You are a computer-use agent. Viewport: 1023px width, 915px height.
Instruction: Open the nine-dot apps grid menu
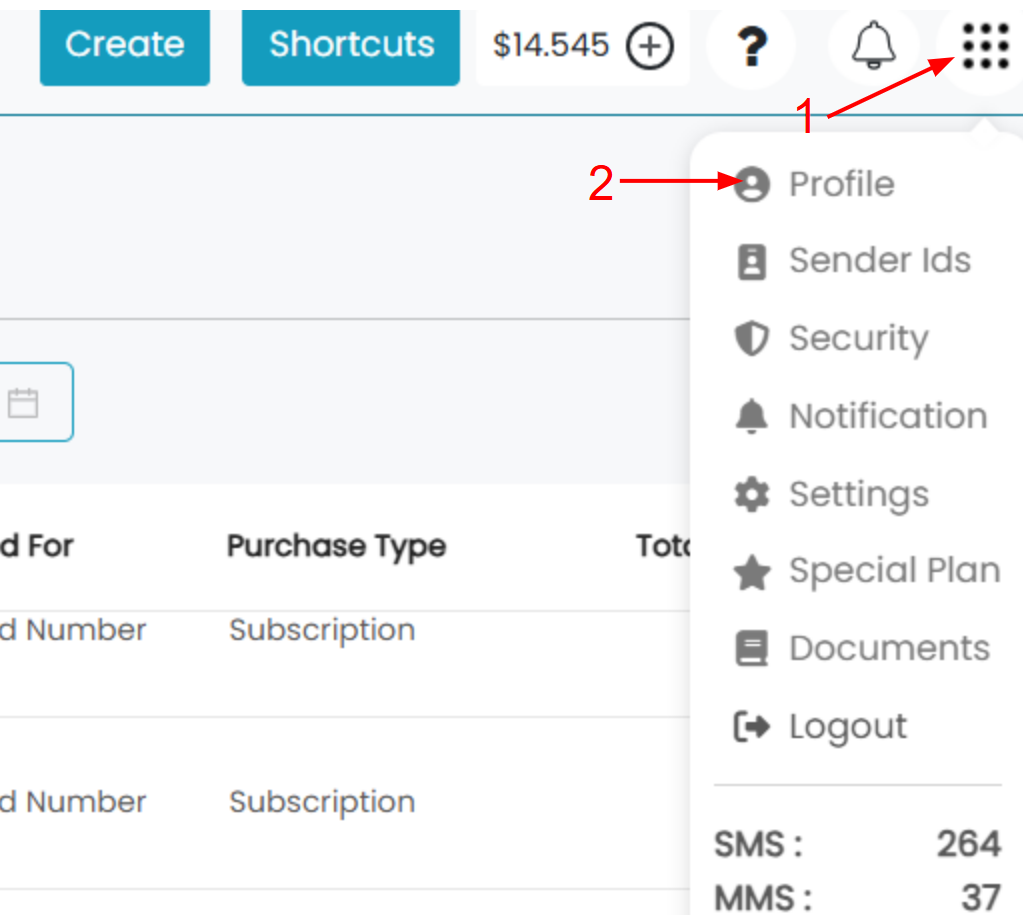coord(986,46)
